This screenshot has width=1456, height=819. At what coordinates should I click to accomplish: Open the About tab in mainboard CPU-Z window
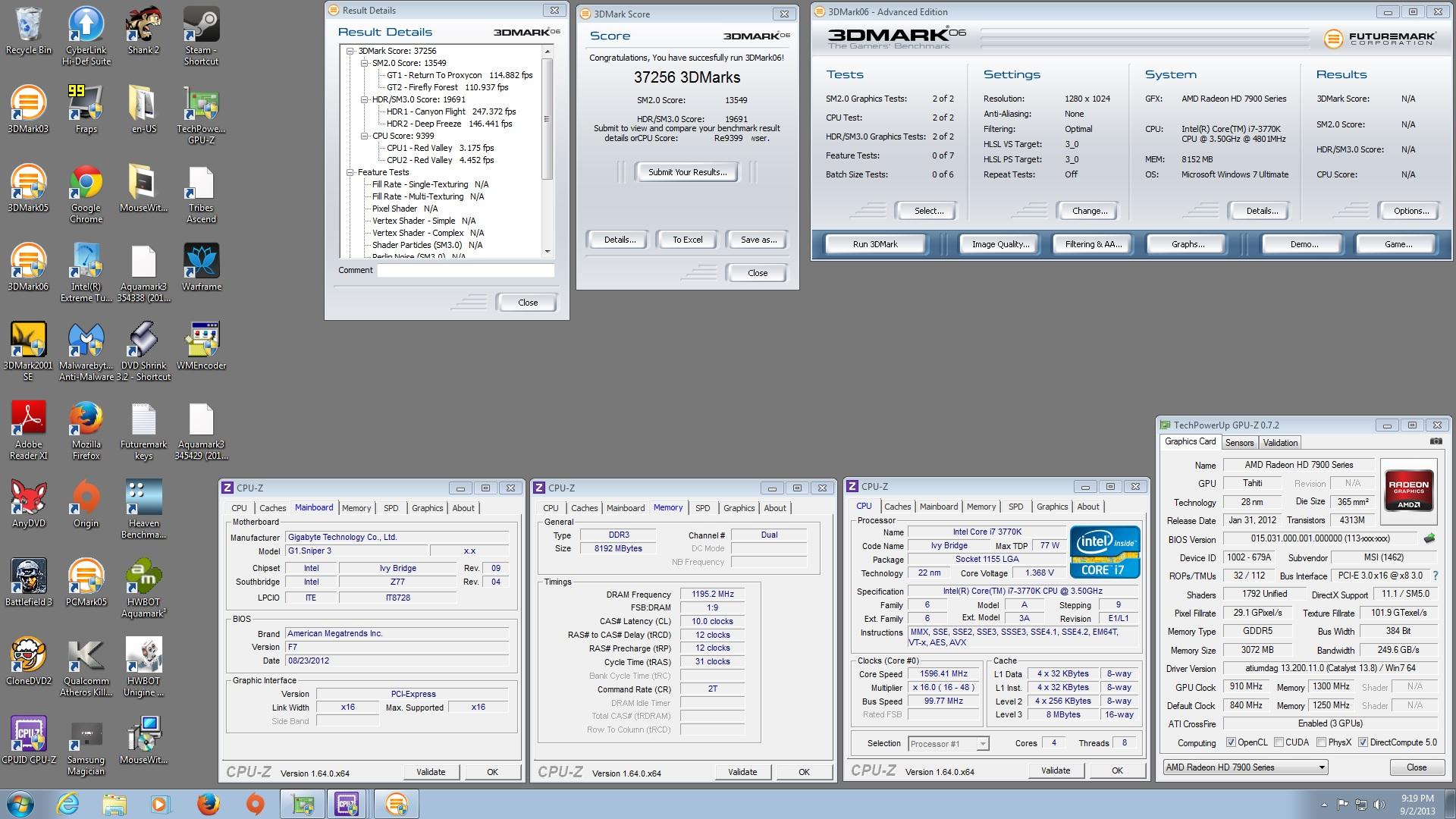tap(463, 508)
